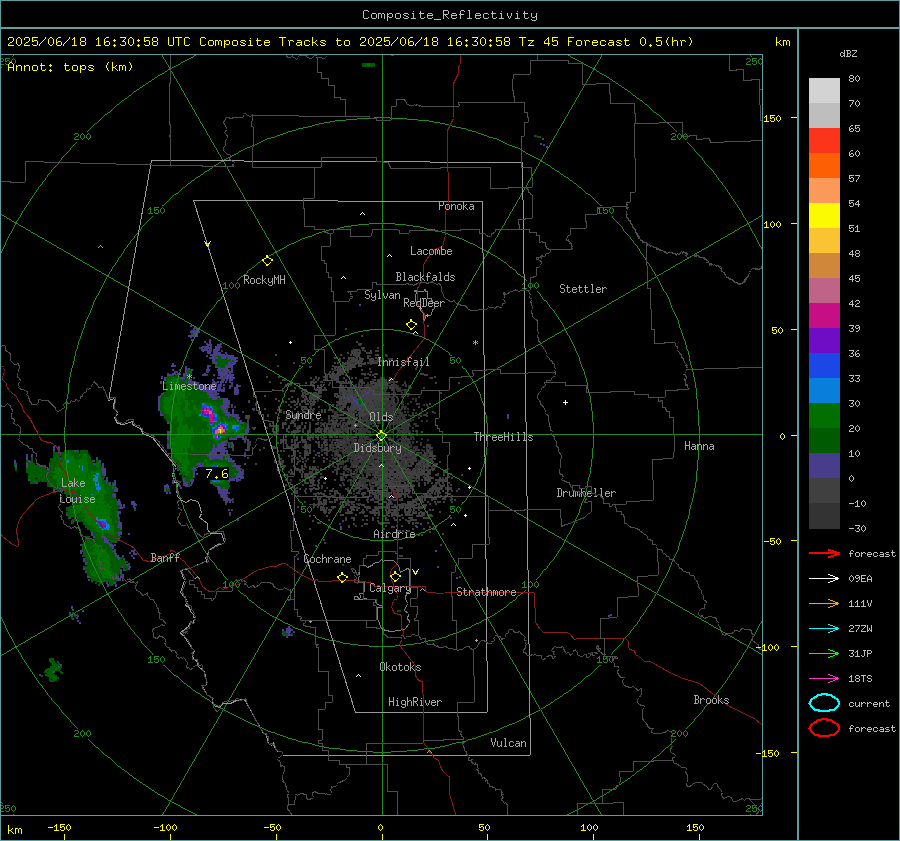Click the yellow diamond at the Didsbury radar center
This screenshot has height=841, width=900.
381,436
